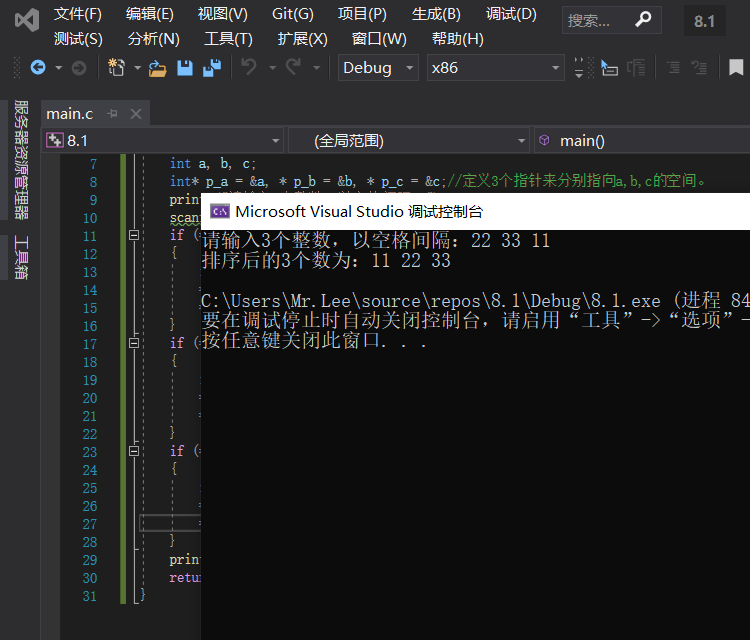The width and height of the screenshot is (750, 640).
Task: Save all files with double-disk icon
Action: 212,68
